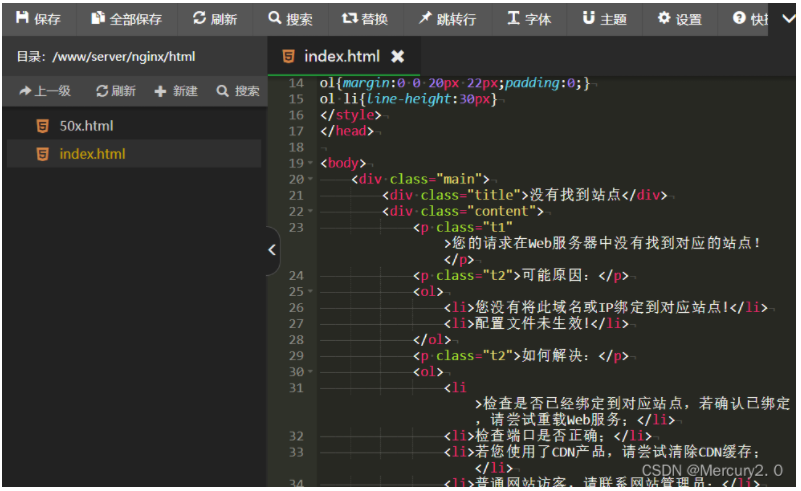Go up one level (上一级) in the file panel

click(45, 91)
